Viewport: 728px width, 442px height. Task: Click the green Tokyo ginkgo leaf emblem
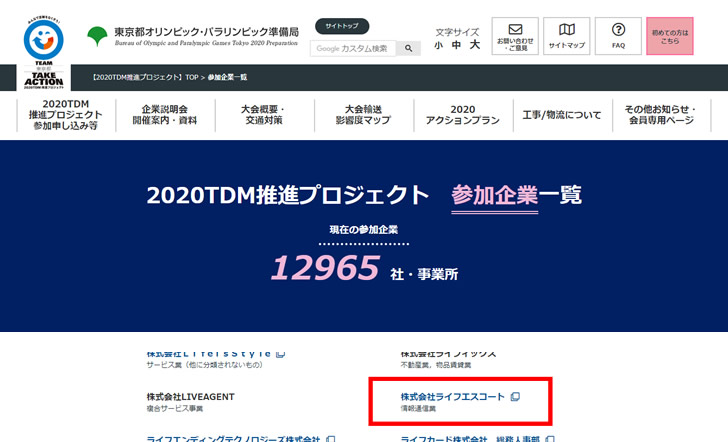(97, 36)
